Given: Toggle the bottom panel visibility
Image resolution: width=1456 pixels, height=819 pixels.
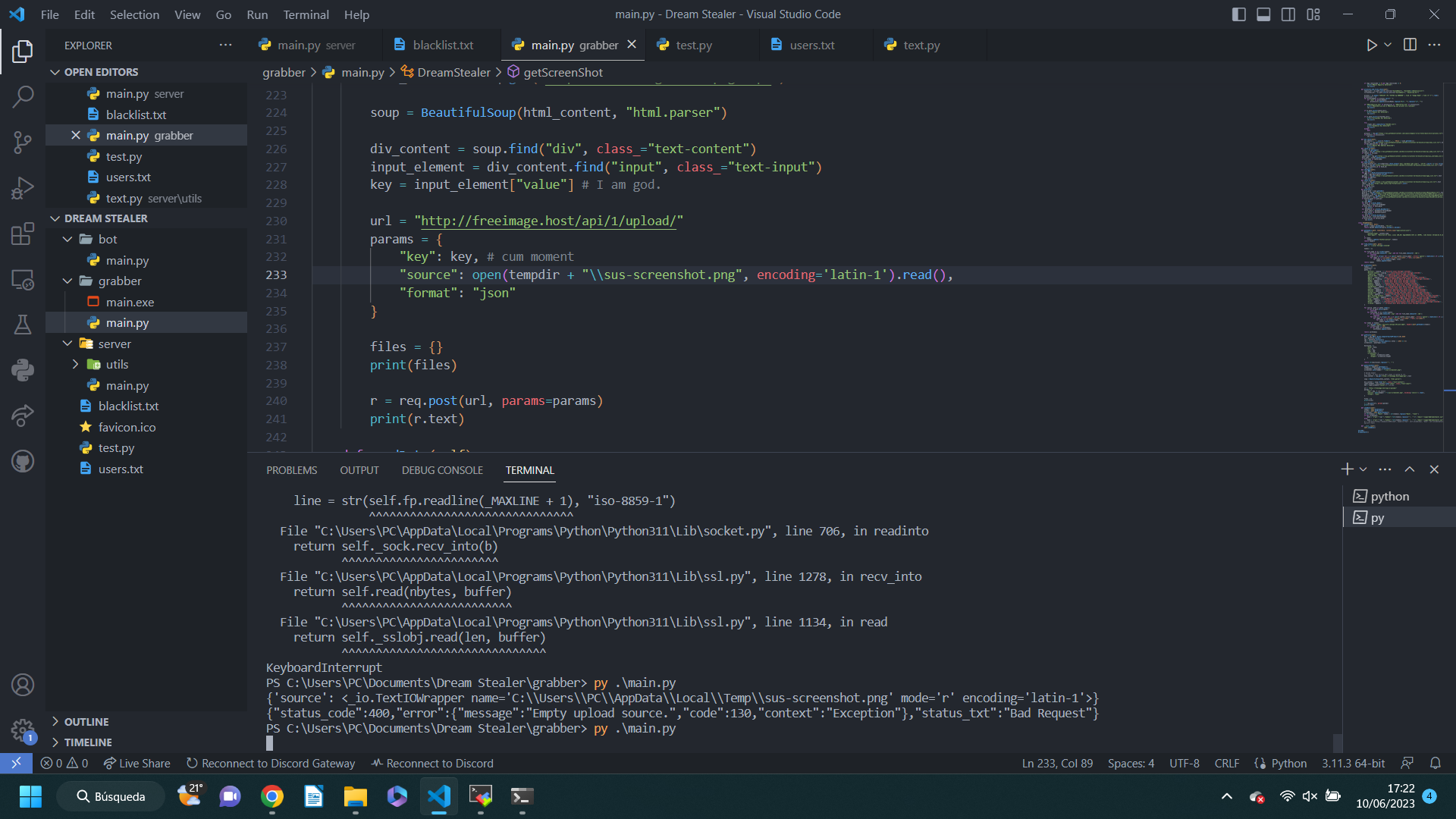Looking at the screenshot, I should [1263, 14].
